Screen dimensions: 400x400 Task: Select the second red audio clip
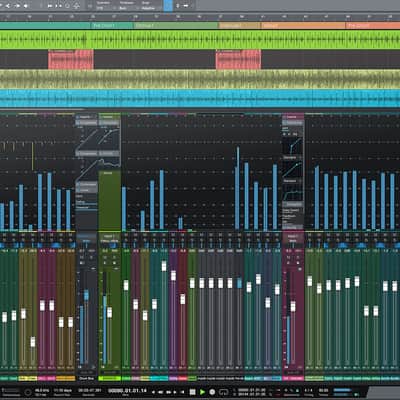(238, 59)
